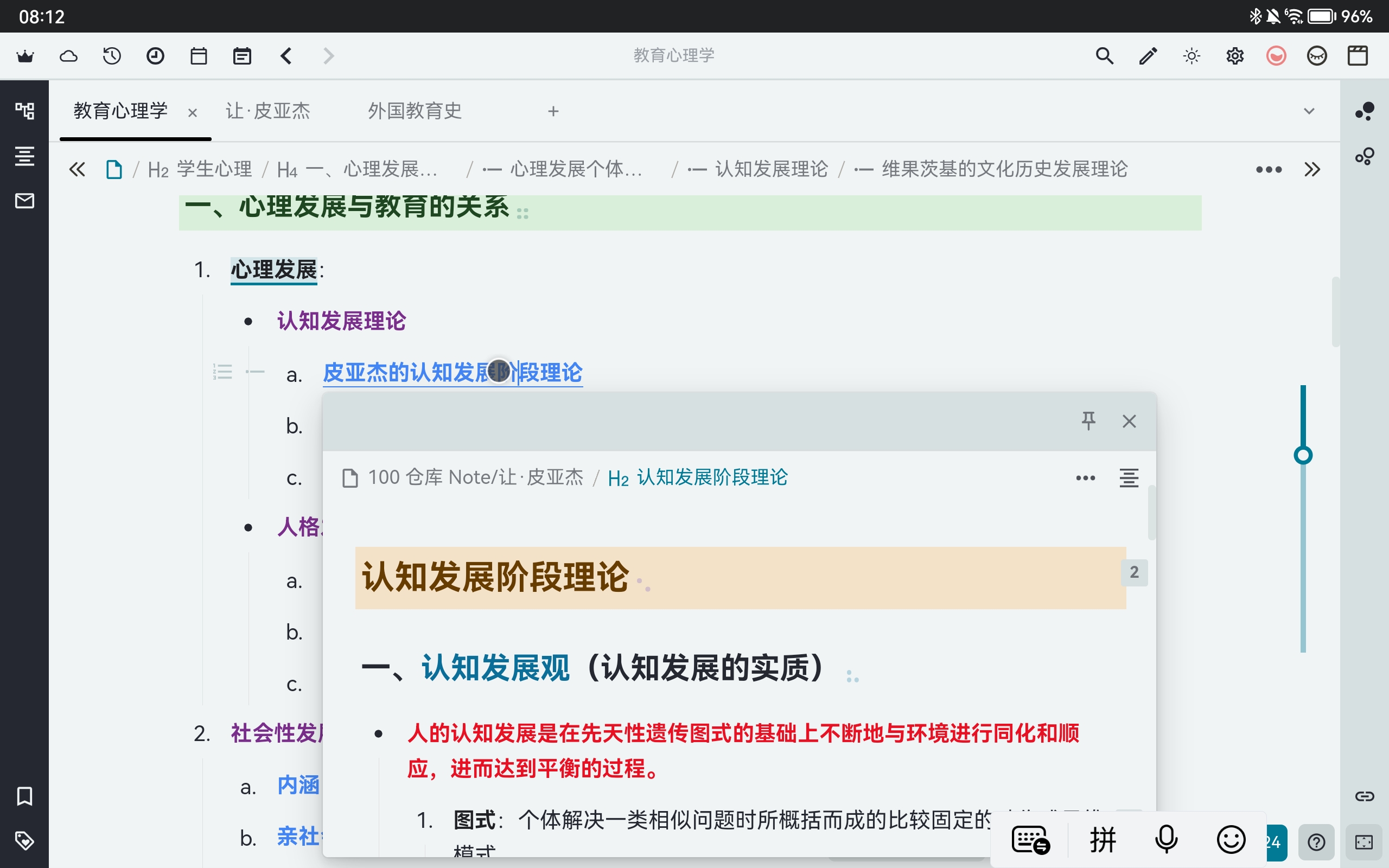
Task: Switch to the 外国教育史 tab
Action: click(415, 111)
